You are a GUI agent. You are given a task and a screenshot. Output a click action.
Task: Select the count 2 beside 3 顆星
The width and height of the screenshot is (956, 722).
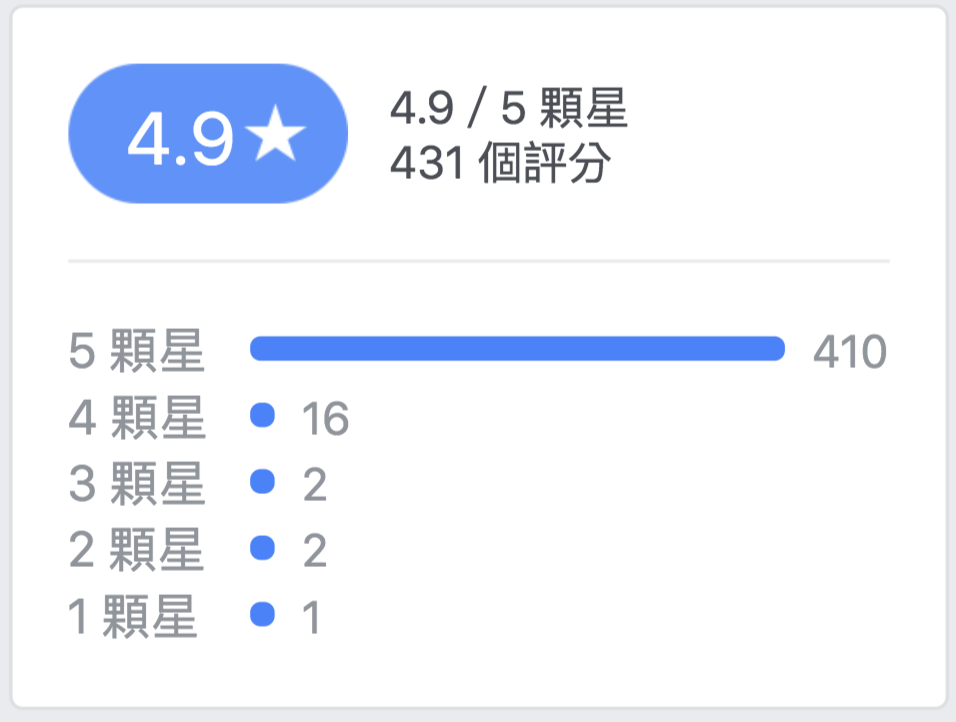pos(315,485)
